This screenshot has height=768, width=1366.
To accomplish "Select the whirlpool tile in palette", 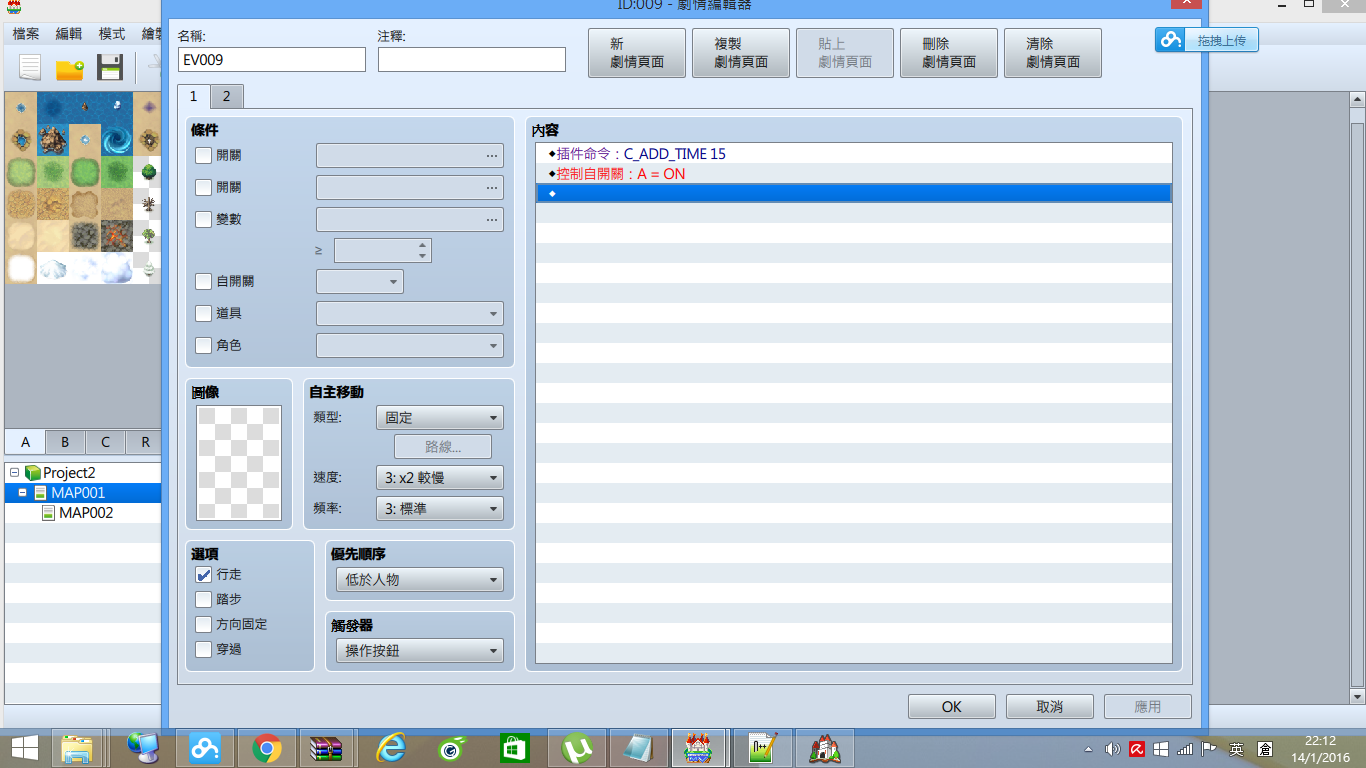I will point(117,139).
